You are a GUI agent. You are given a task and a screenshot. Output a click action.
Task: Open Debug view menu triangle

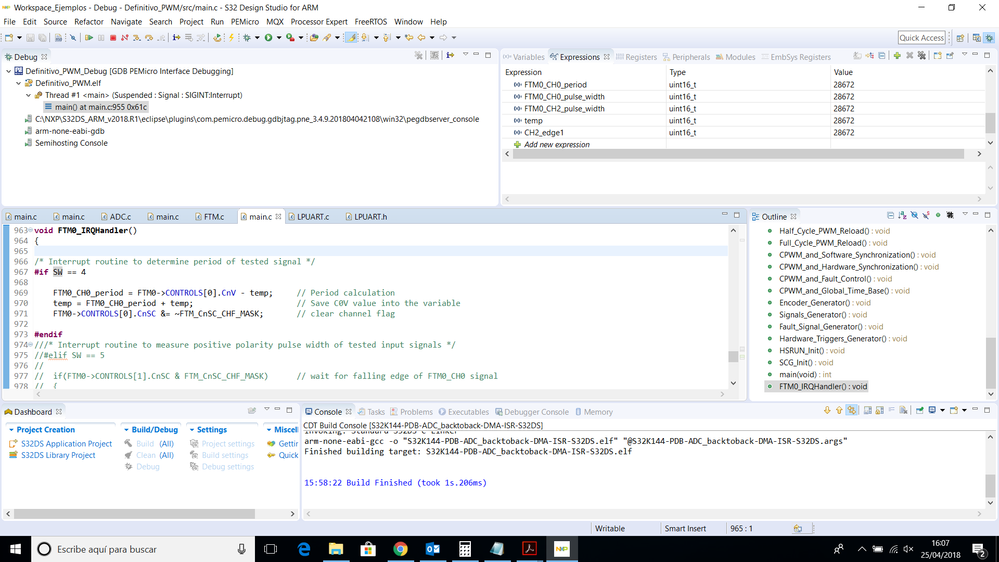pyautogui.click(x=465, y=54)
